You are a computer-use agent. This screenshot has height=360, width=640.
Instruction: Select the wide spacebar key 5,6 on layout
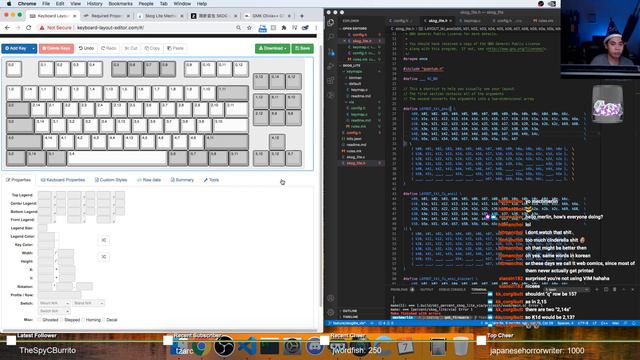(x=117, y=158)
